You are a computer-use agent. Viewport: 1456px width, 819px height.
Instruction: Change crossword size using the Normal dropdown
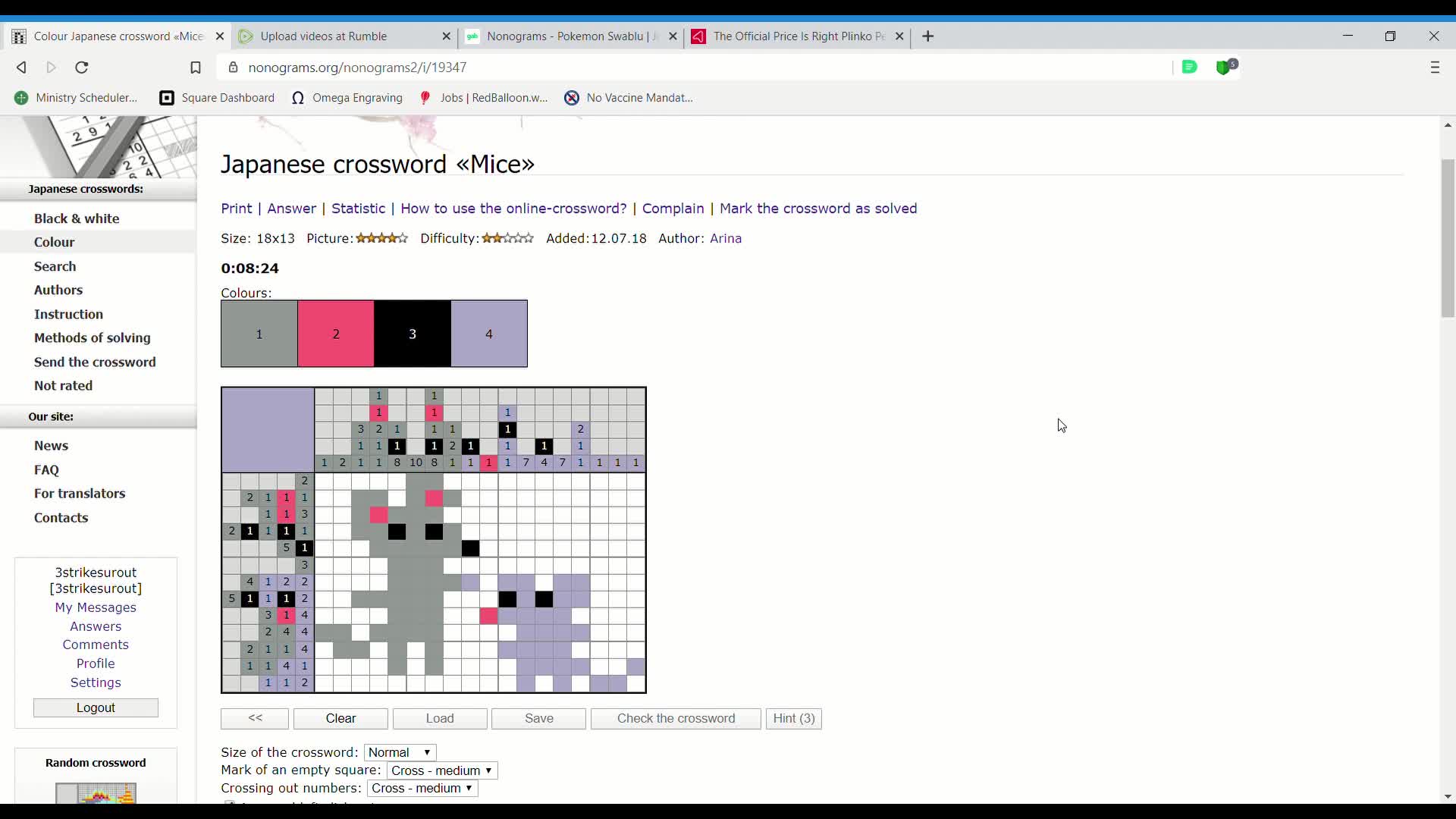pyautogui.click(x=400, y=752)
